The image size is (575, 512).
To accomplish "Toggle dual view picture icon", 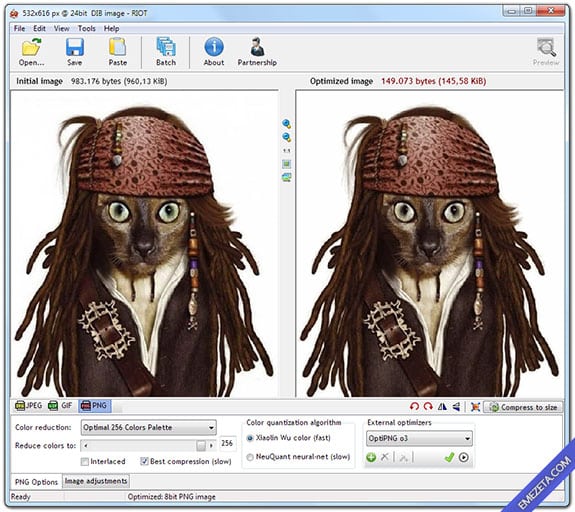I will 287,178.
